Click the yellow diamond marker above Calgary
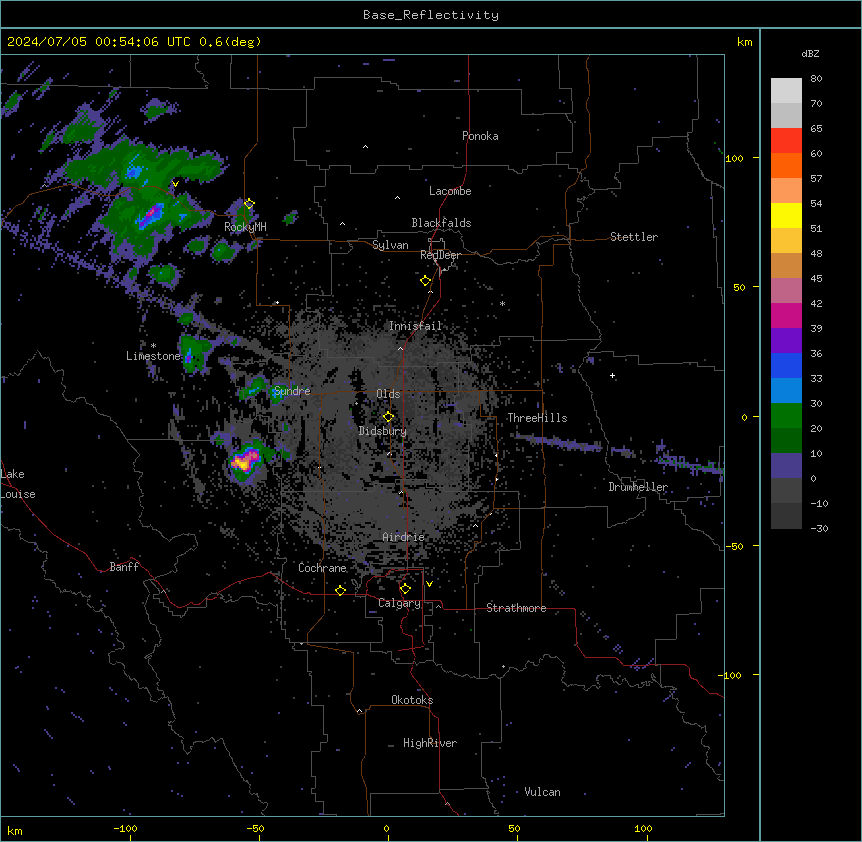 click(x=405, y=589)
